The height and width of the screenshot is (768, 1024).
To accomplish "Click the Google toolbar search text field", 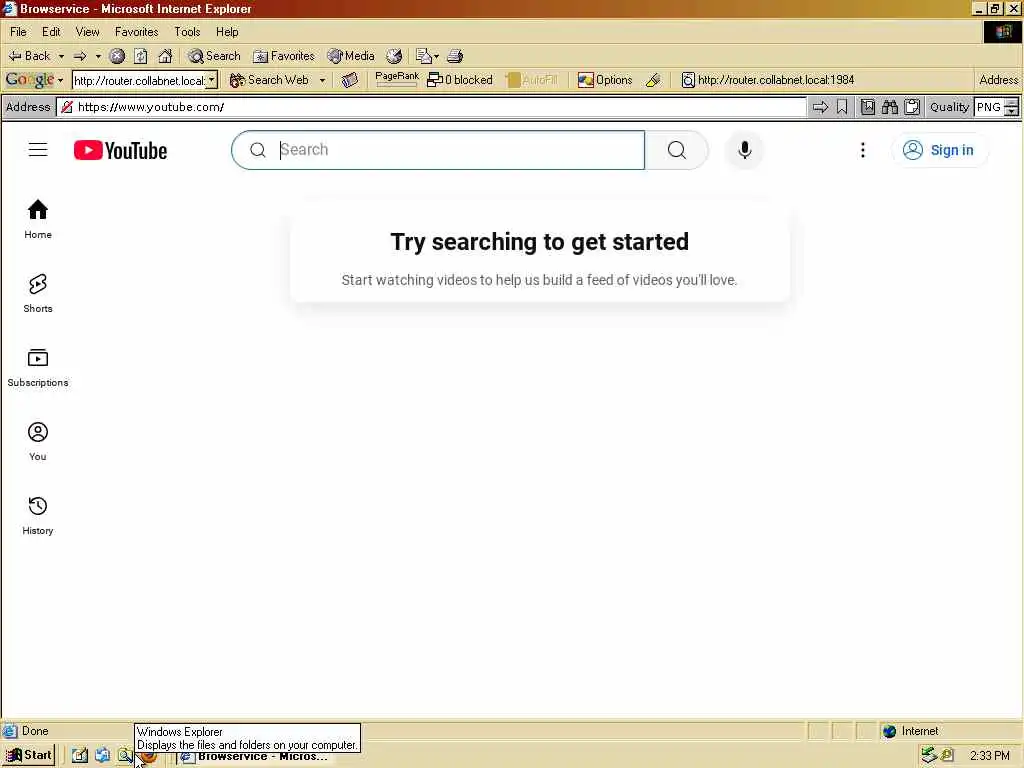I will pyautogui.click(x=140, y=80).
